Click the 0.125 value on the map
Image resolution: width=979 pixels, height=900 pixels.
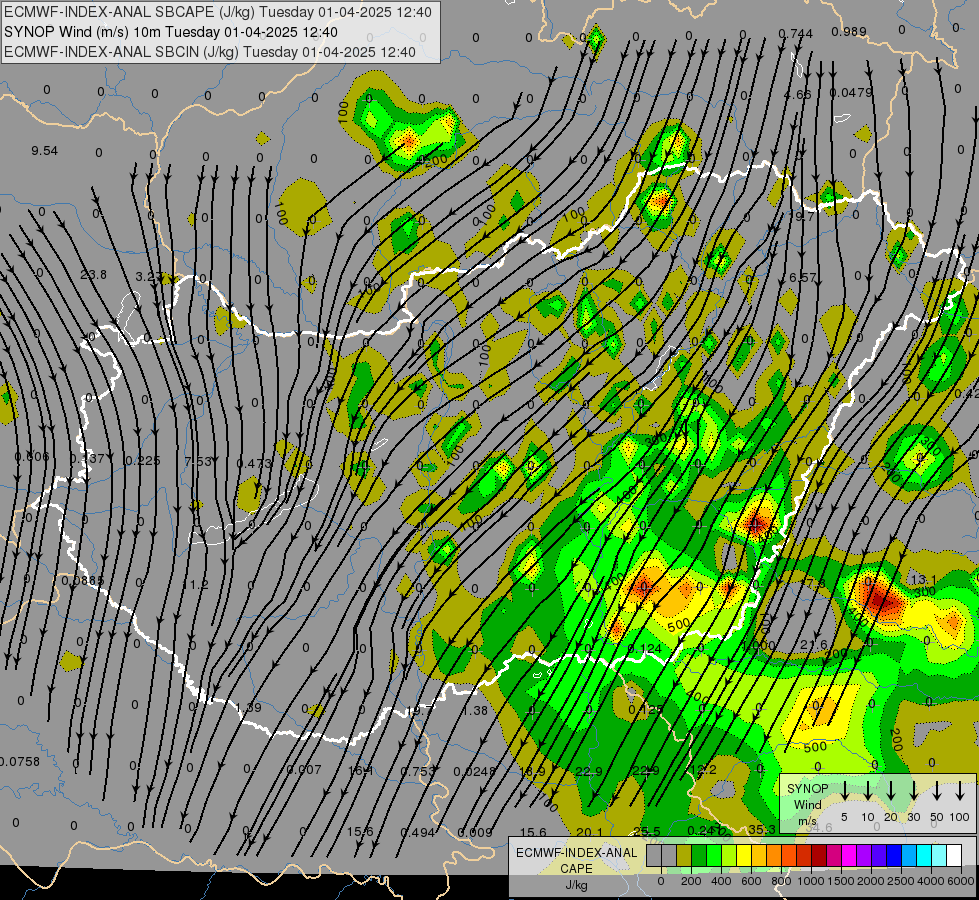pos(646,709)
